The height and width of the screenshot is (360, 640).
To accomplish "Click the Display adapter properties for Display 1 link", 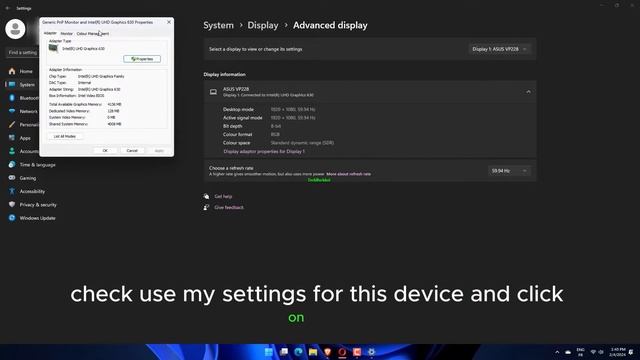I will pos(264,151).
